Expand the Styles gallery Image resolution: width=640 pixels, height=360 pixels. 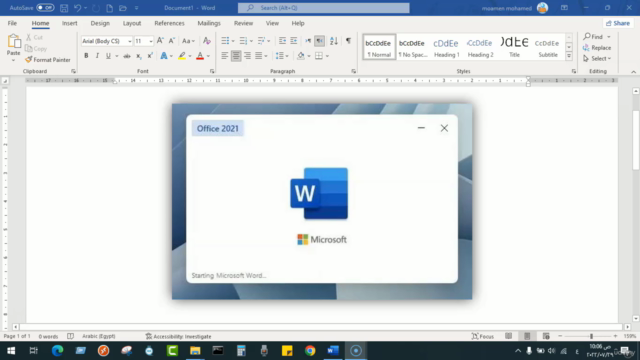[x=569, y=56]
